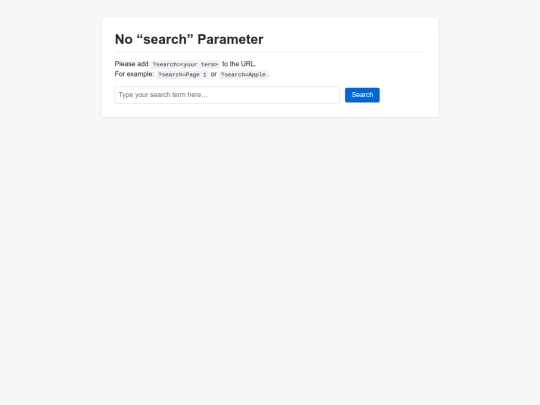Click the "Type your search term here…" placeholder

pyautogui.click(x=163, y=95)
